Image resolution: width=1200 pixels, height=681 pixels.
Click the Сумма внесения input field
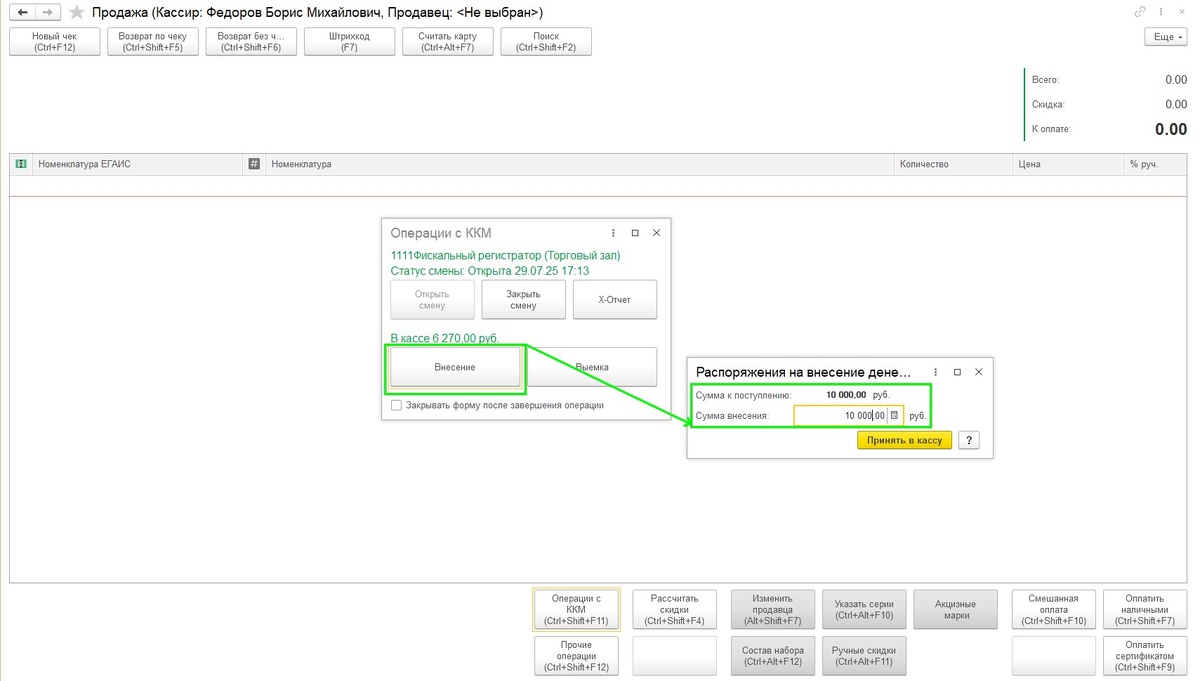tap(840, 414)
